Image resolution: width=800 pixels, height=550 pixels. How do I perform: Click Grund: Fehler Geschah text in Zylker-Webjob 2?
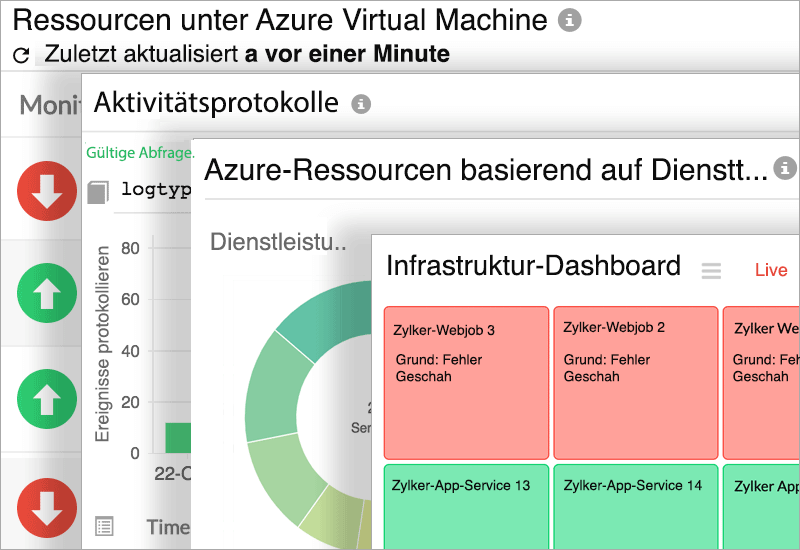pos(606,368)
